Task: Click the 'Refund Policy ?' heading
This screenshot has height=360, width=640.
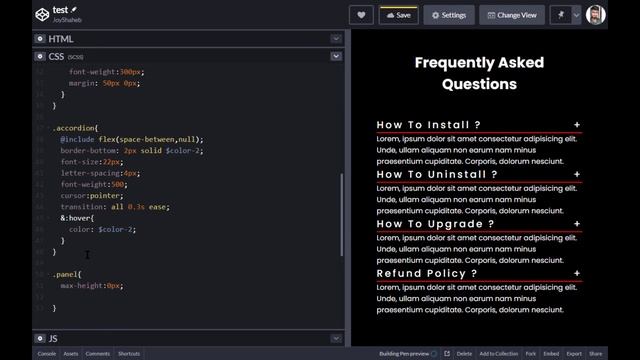Action: (427, 273)
